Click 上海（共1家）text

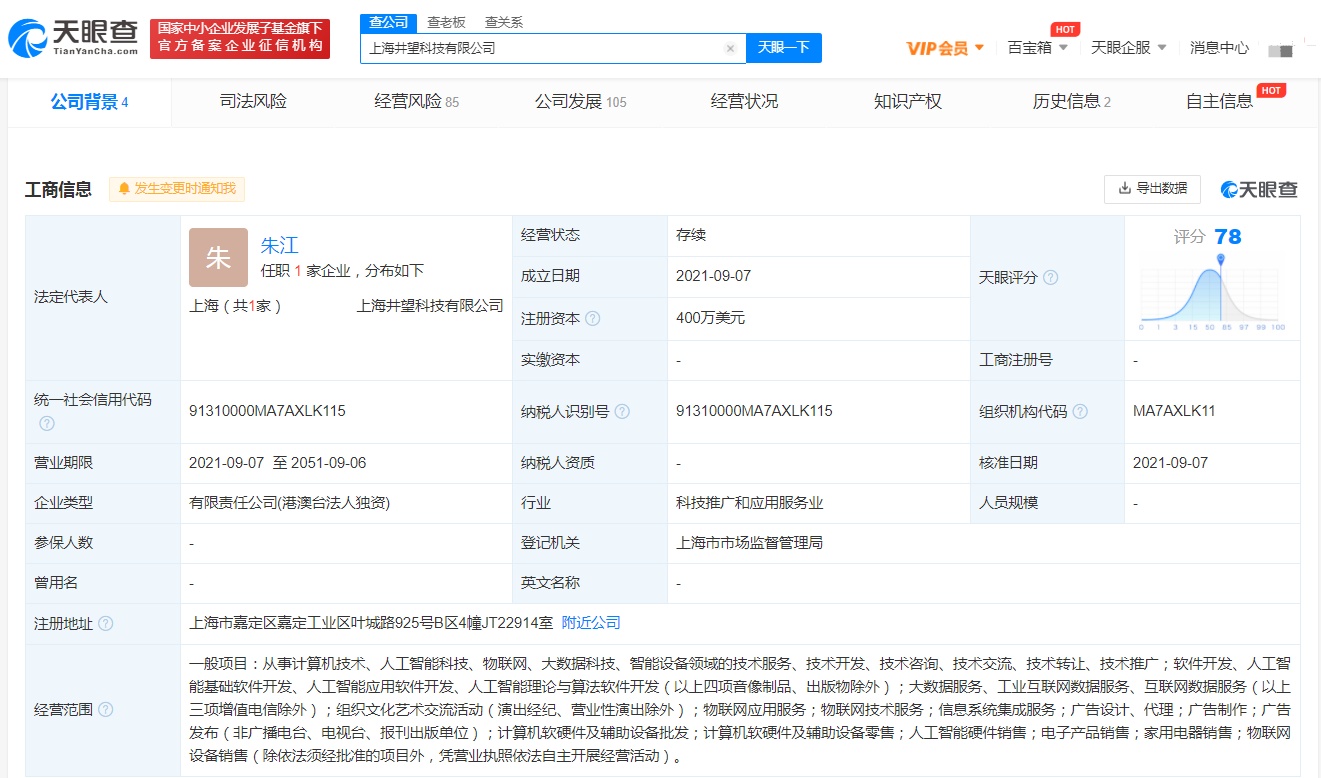[x=235, y=306]
